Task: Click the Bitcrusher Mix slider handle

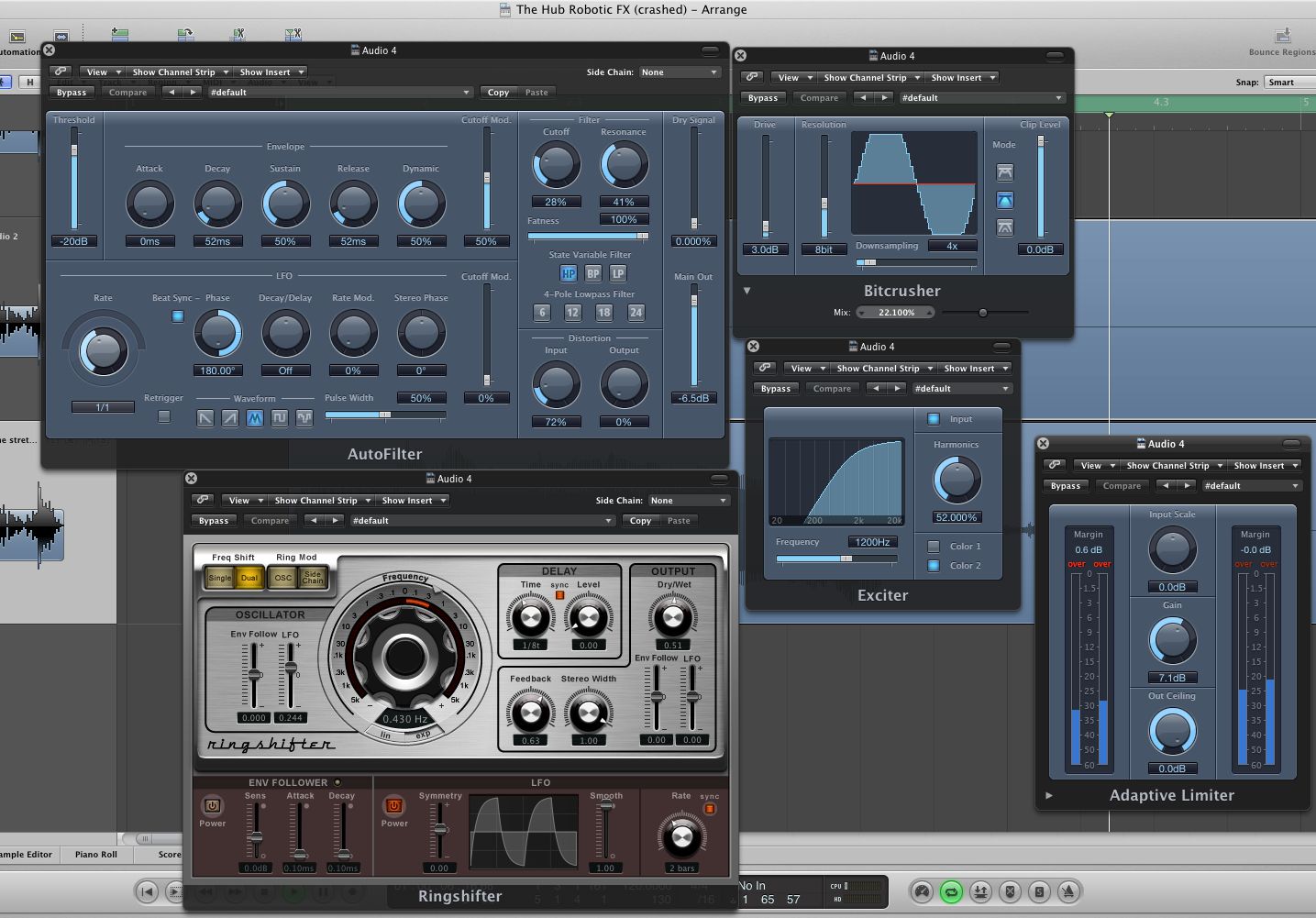Action: (982, 313)
